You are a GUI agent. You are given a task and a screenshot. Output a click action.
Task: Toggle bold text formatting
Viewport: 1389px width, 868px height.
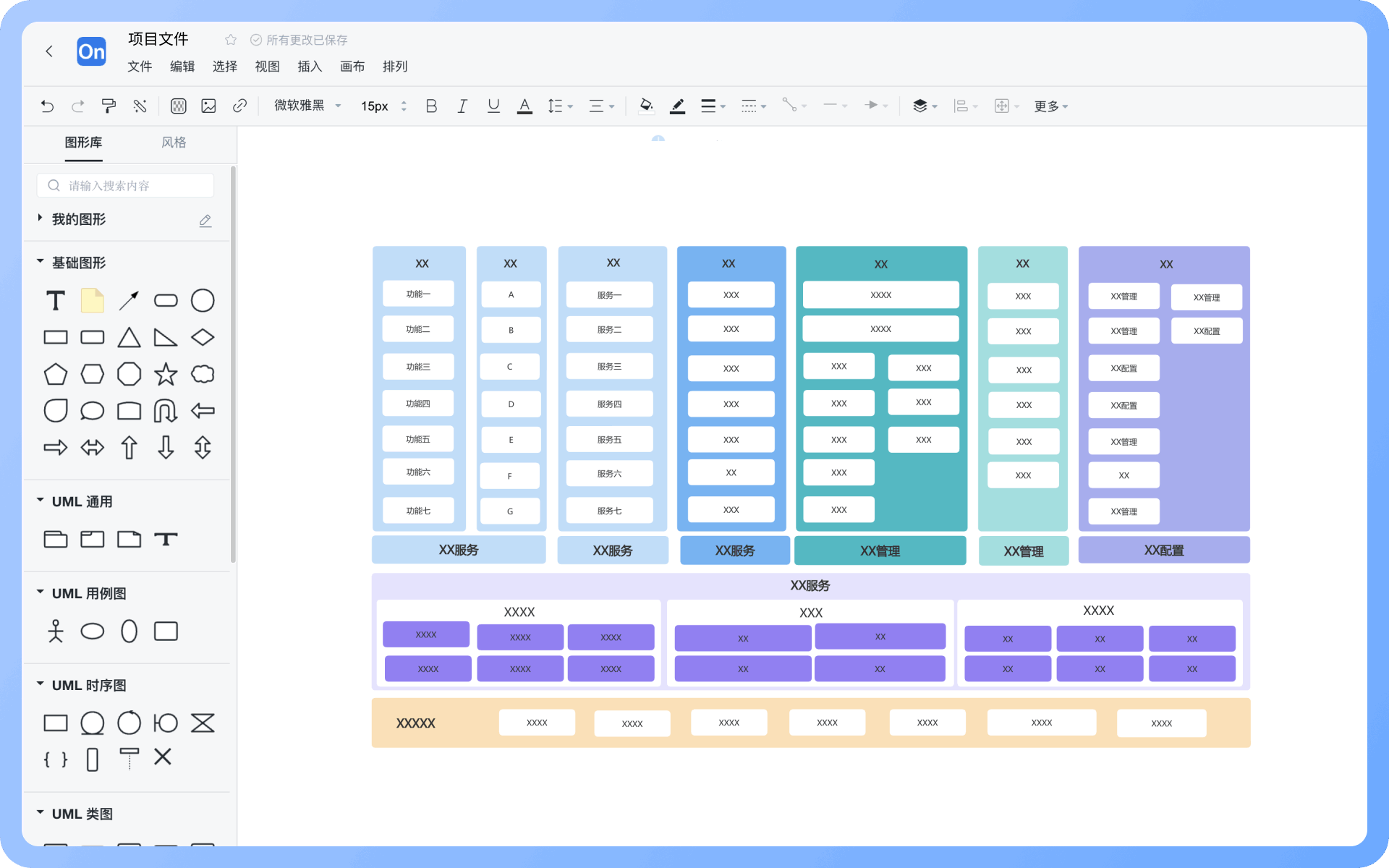point(431,106)
